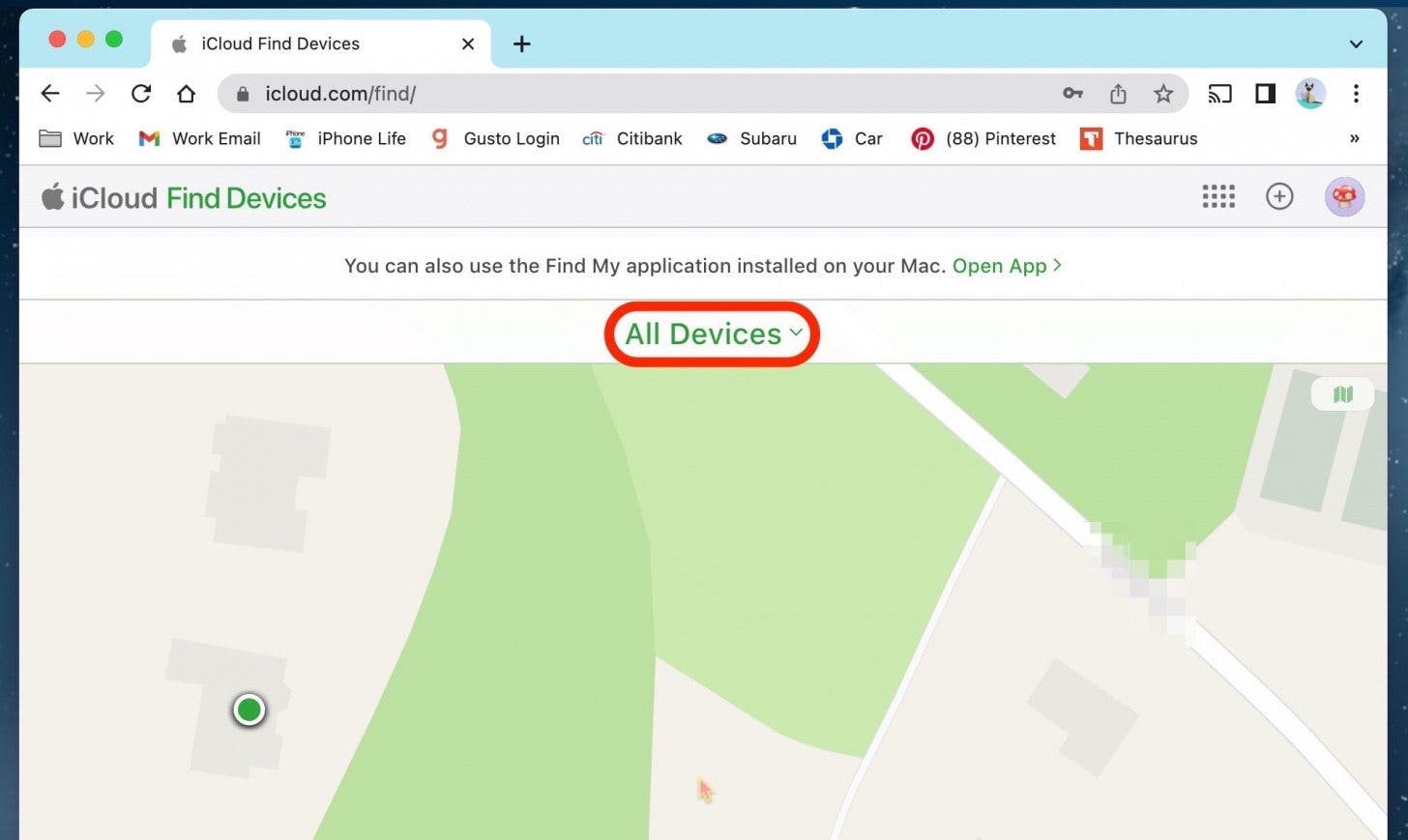Click the Apple logo next to iCloud
Viewport: 1408px width, 840px height.
click(53, 196)
